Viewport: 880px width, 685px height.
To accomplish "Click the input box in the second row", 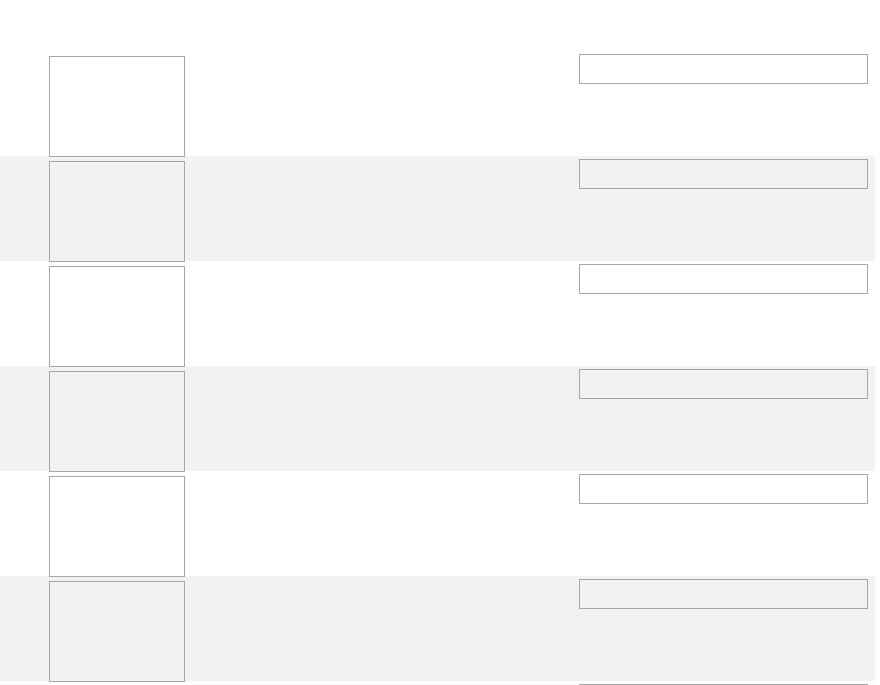I will click(x=723, y=174).
